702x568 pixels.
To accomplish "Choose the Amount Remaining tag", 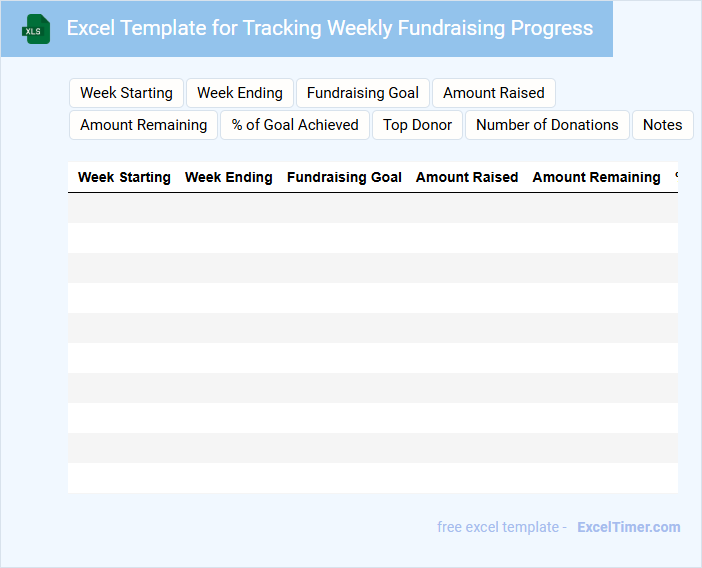I will pos(143,125).
